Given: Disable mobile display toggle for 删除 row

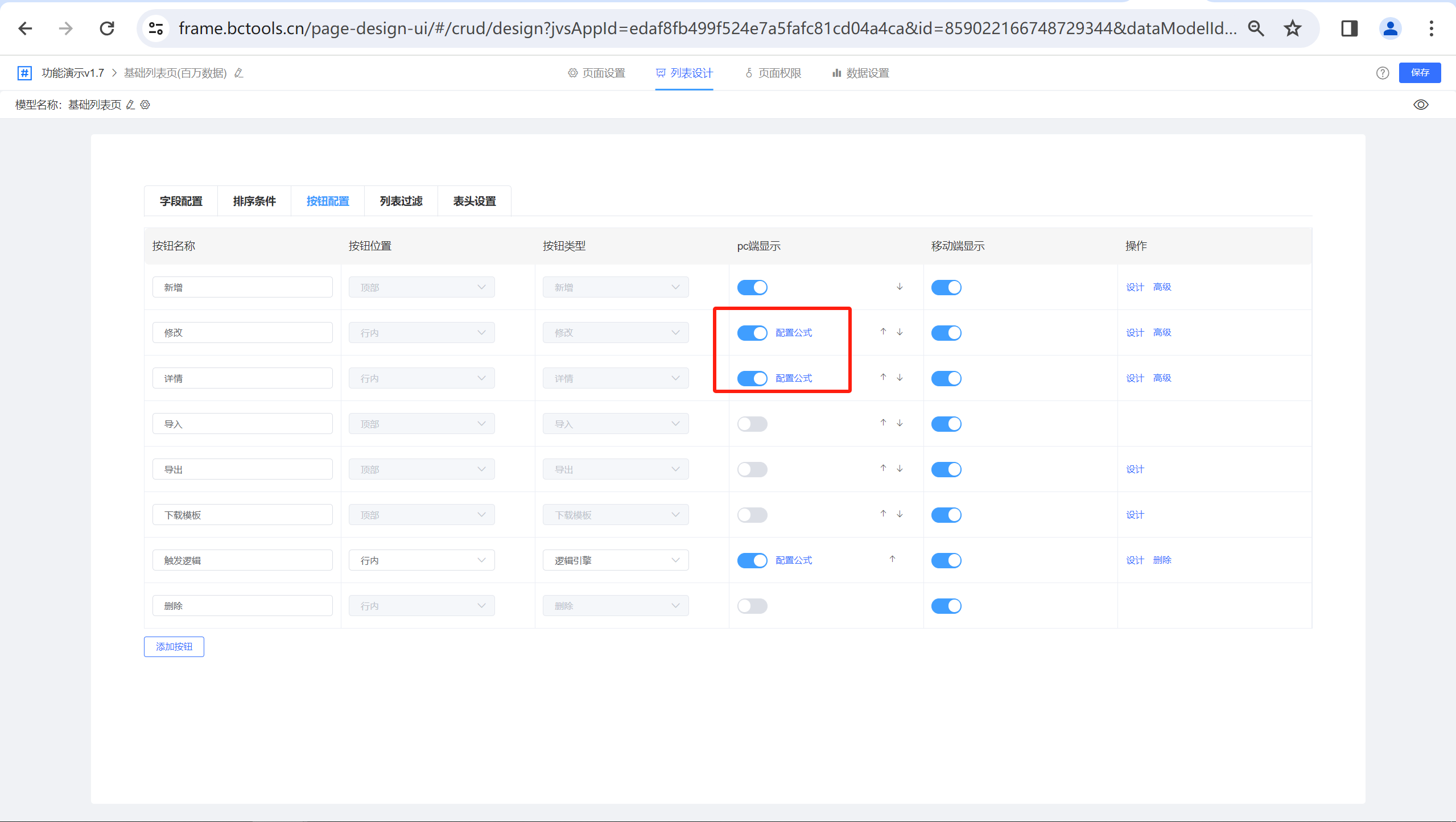Looking at the screenshot, I should pyautogui.click(x=946, y=606).
